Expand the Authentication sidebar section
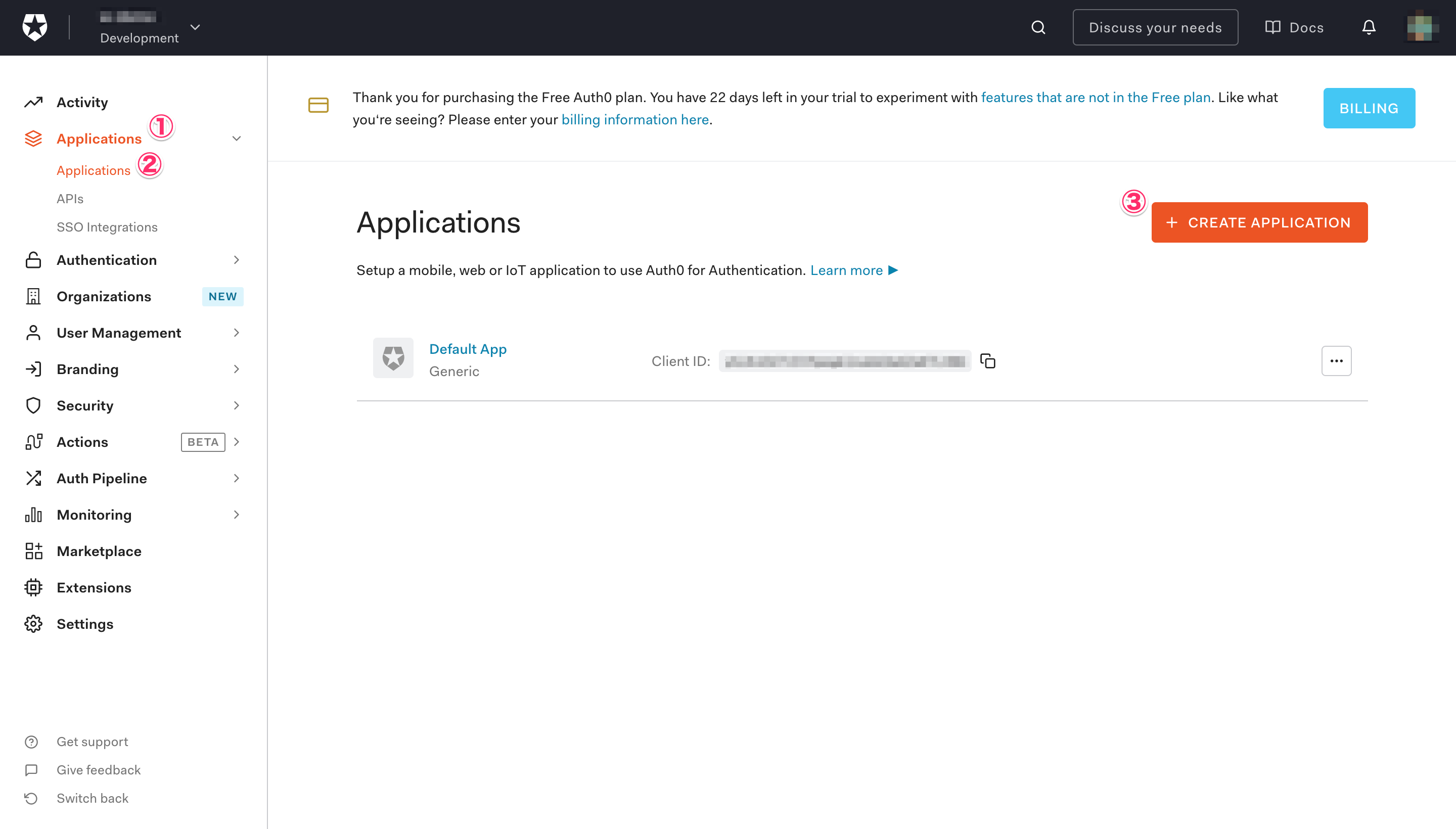The width and height of the screenshot is (1456, 829). 236,260
